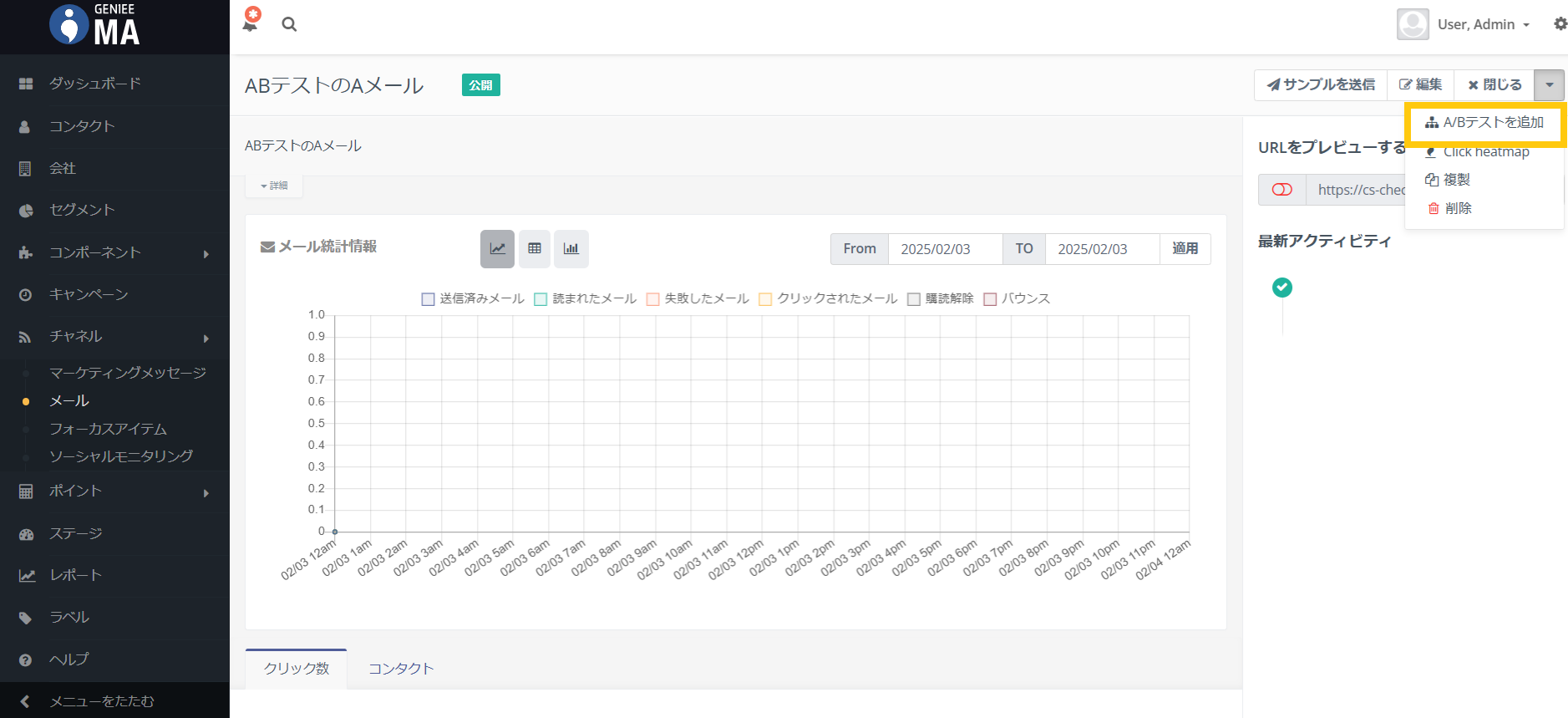This screenshot has width=1568, height=718.
Task: Open the settings gear icon
Action: point(1560,24)
